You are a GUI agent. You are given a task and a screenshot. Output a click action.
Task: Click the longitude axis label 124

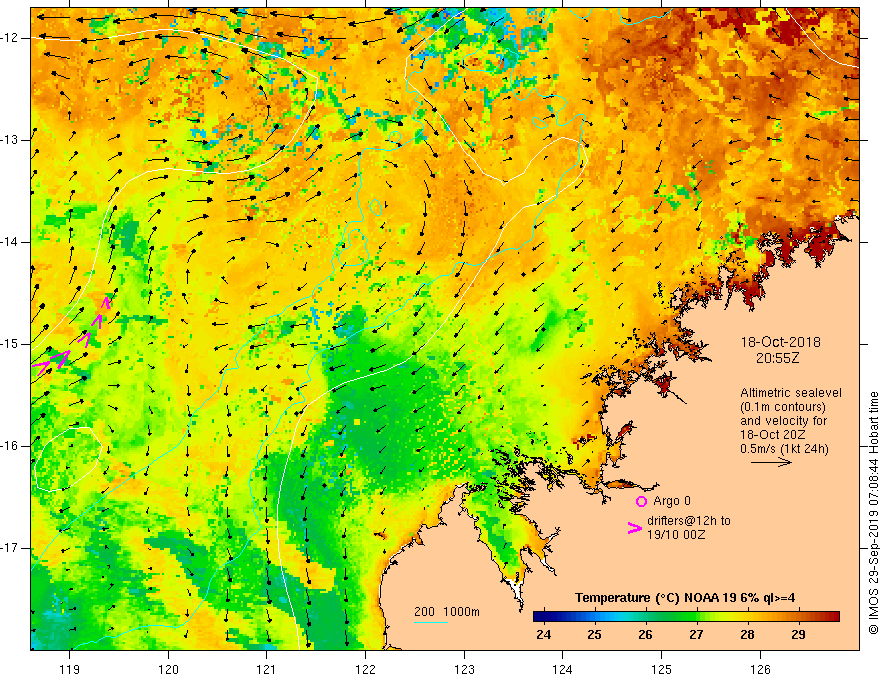563,670
